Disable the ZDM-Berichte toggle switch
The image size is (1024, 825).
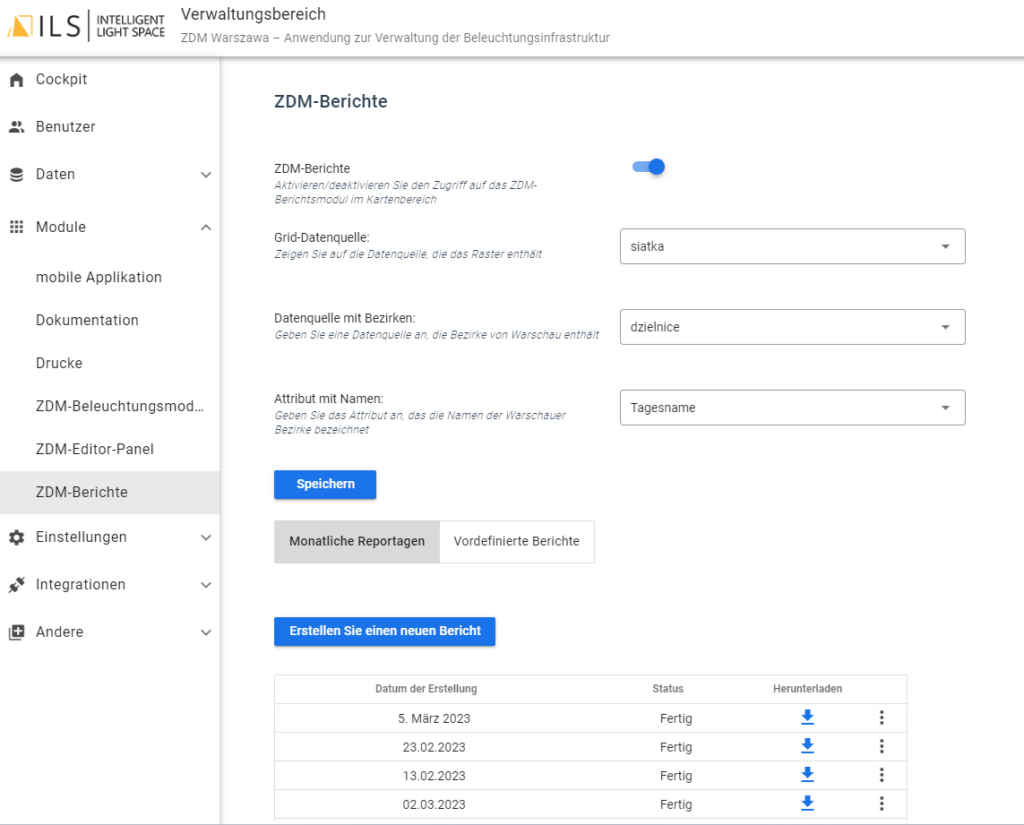coord(649,167)
